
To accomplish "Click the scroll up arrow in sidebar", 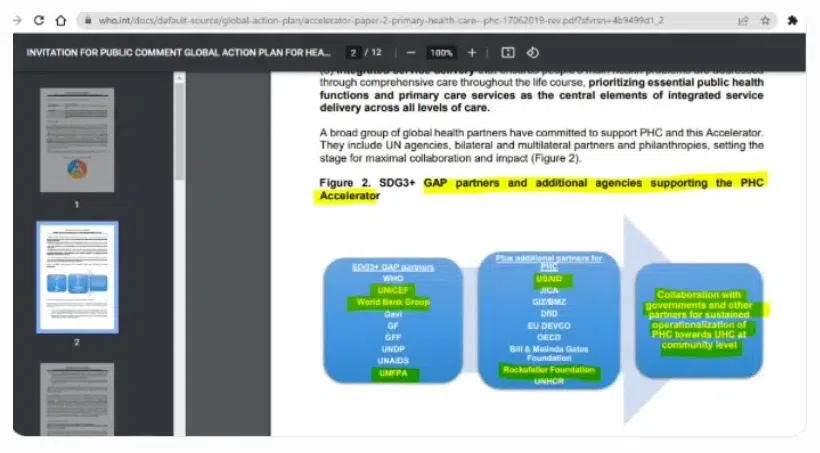I will tap(179, 78).
